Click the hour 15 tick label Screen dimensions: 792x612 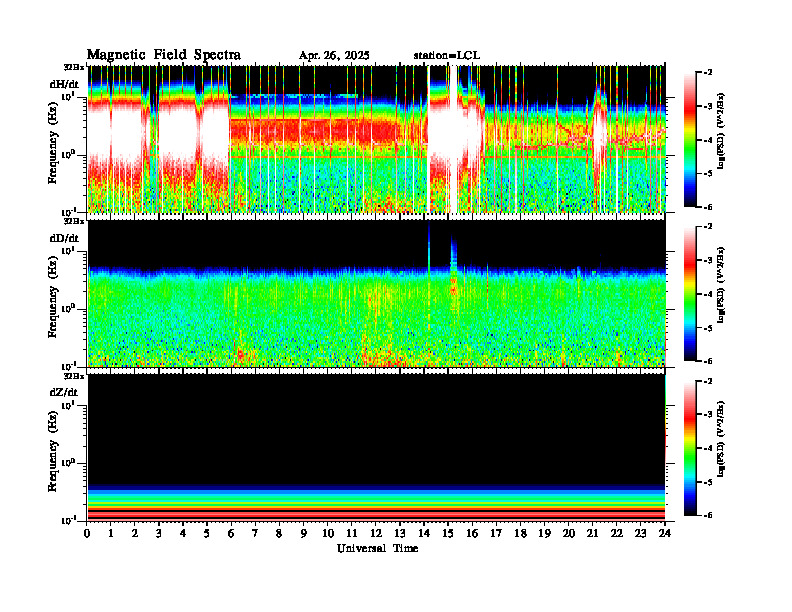[448, 534]
